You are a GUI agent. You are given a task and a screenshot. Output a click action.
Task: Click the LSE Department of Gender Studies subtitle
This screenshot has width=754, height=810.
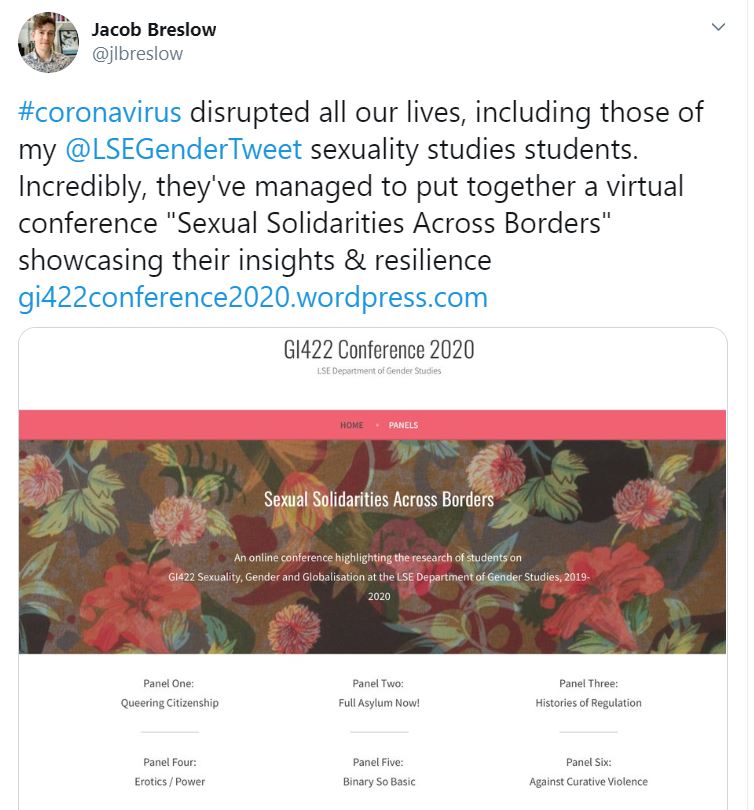pos(378,371)
